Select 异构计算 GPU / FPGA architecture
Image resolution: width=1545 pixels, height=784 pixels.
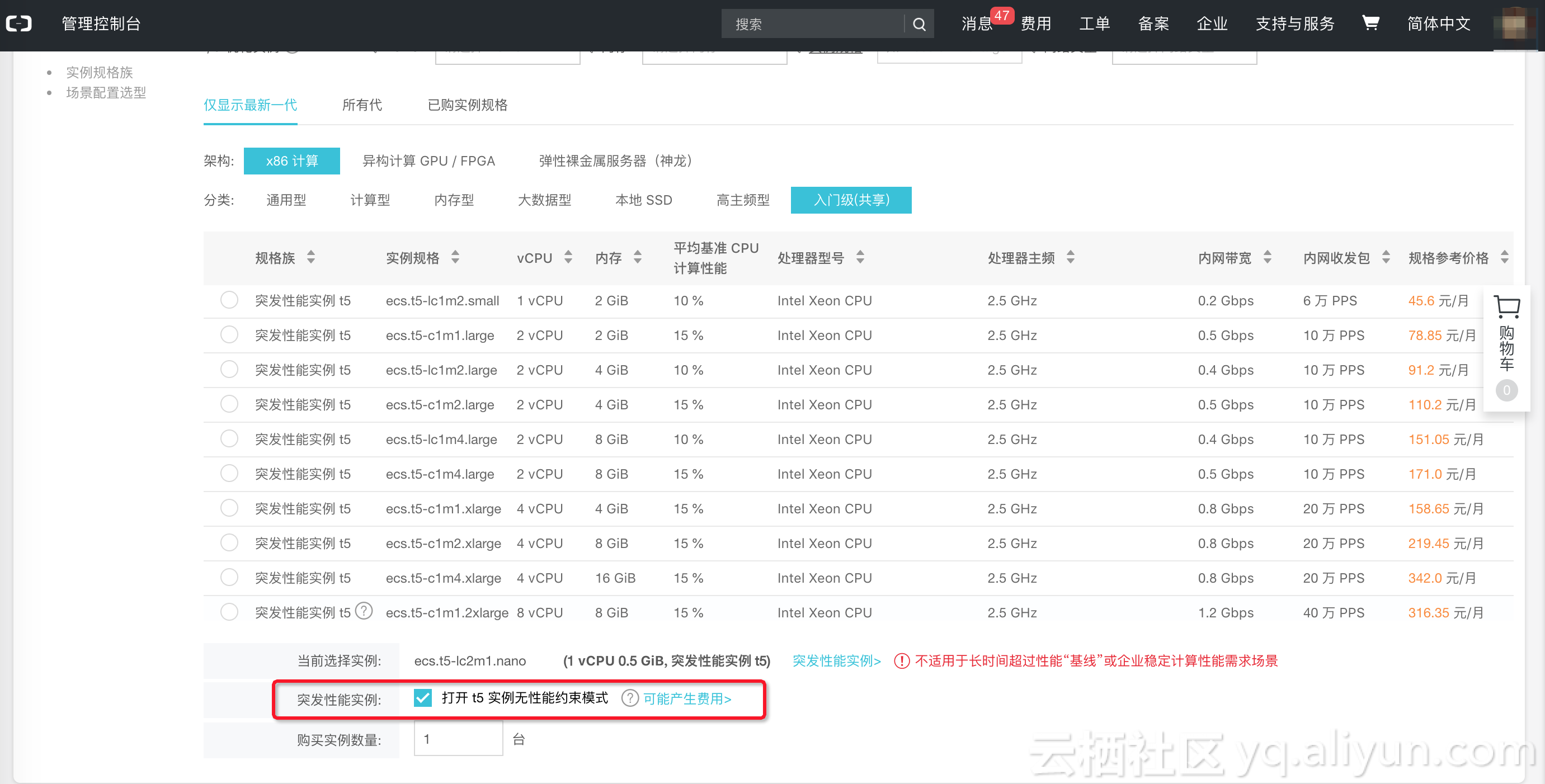[x=428, y=161]
